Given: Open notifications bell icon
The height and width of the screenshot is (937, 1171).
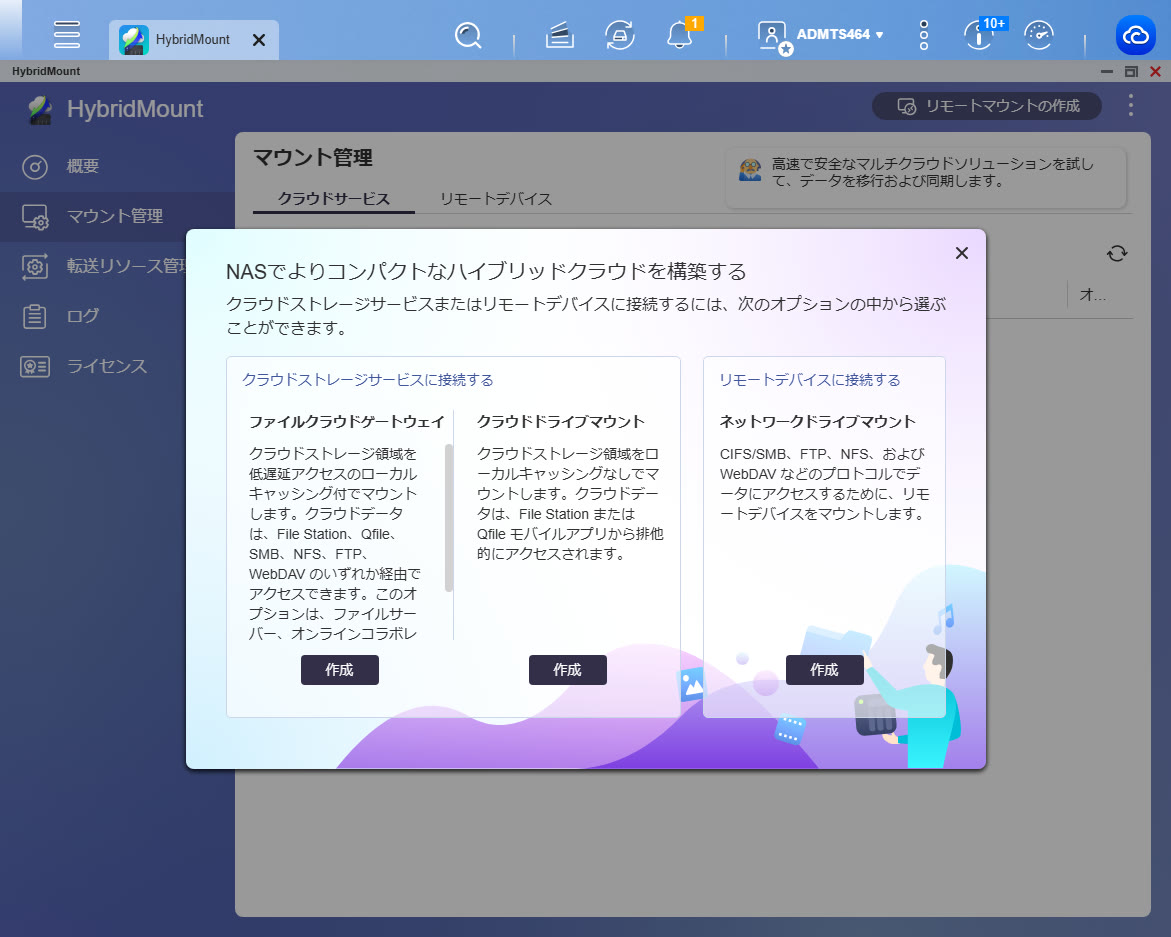Looking at the screenshot, I should (679, 36).
